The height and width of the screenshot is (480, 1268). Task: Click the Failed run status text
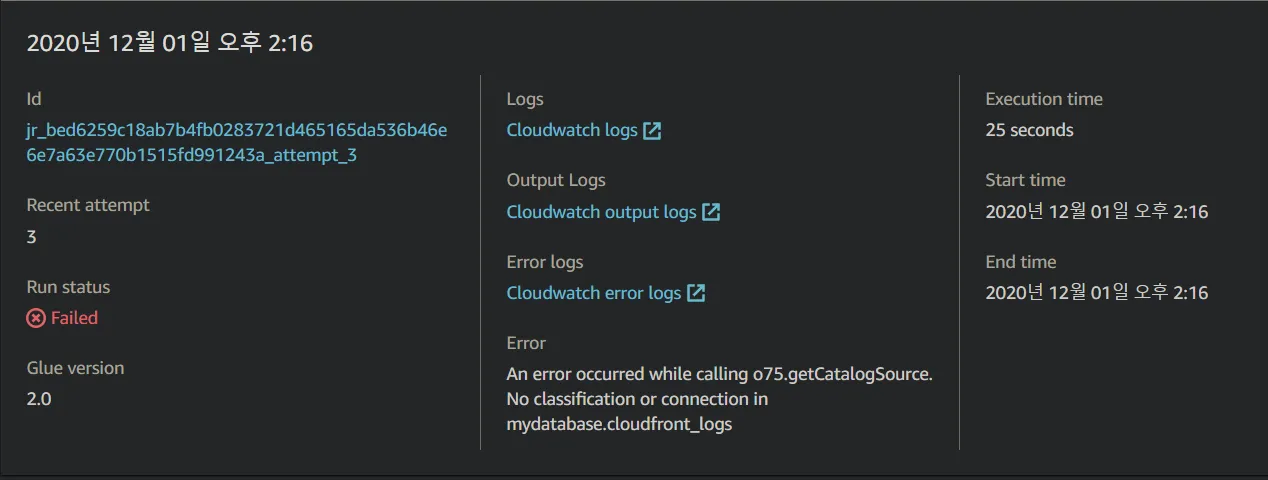75,318
